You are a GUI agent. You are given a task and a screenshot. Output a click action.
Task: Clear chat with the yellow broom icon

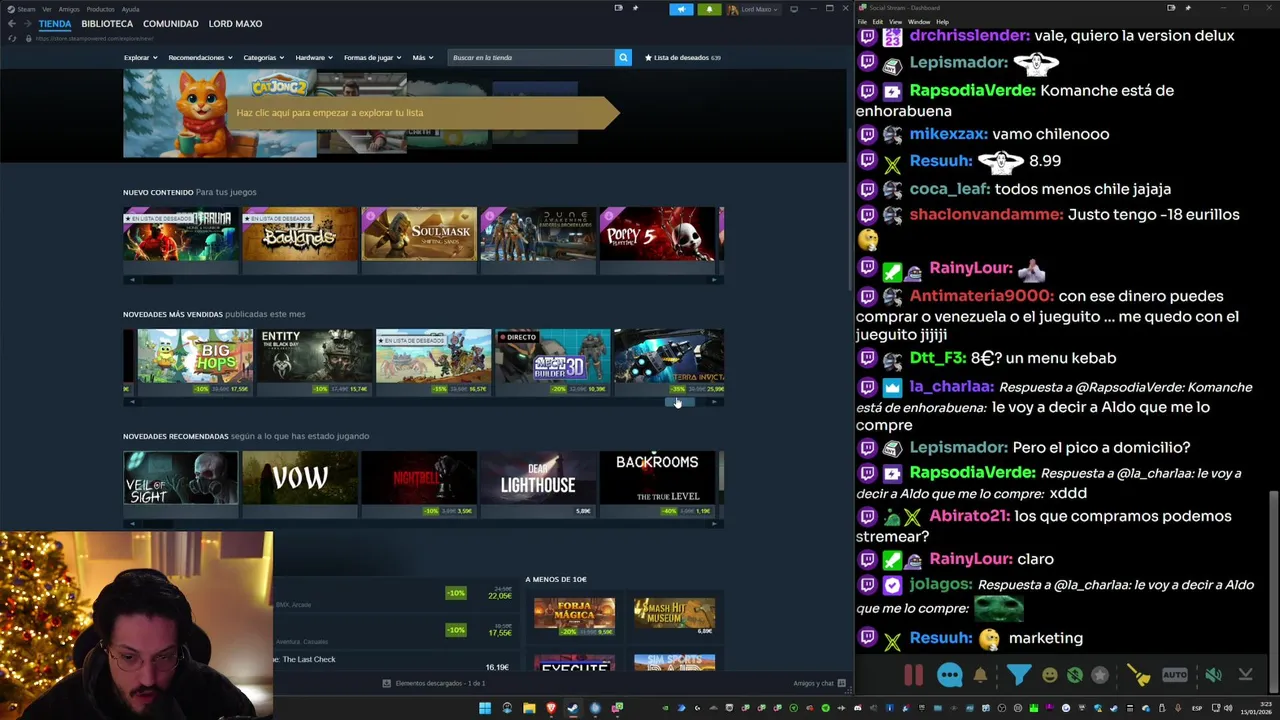click(1139, 675)
